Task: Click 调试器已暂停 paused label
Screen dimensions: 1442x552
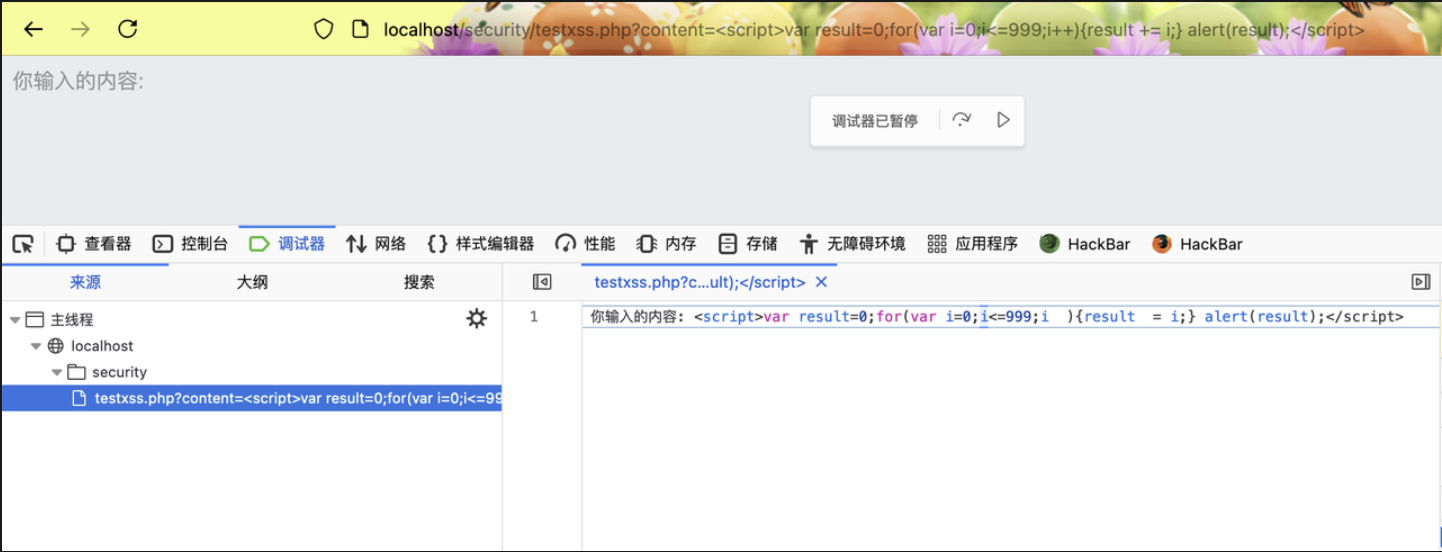Action: (x=875, y=121)
